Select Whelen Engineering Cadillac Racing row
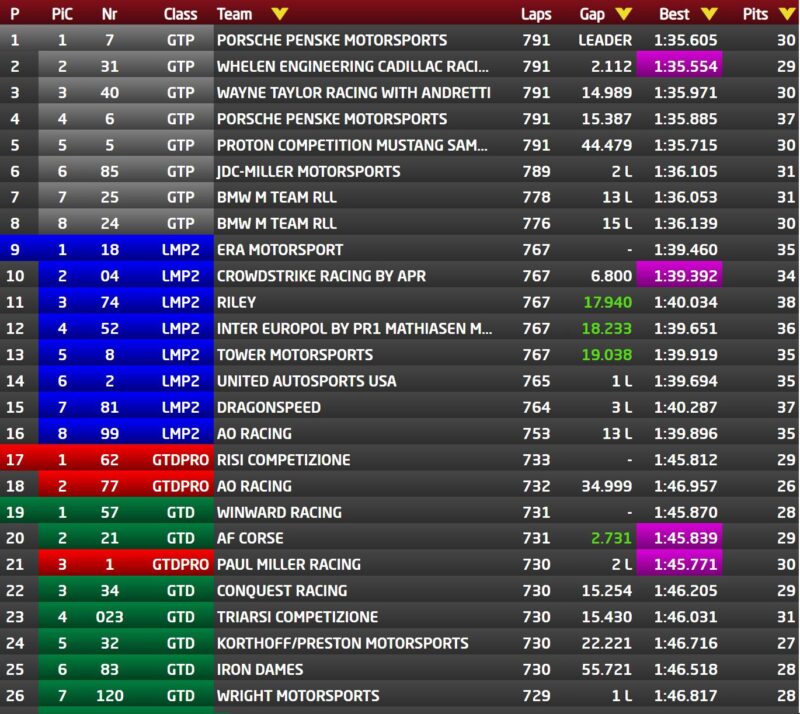 pyautogui.click(x=400, y=66)
